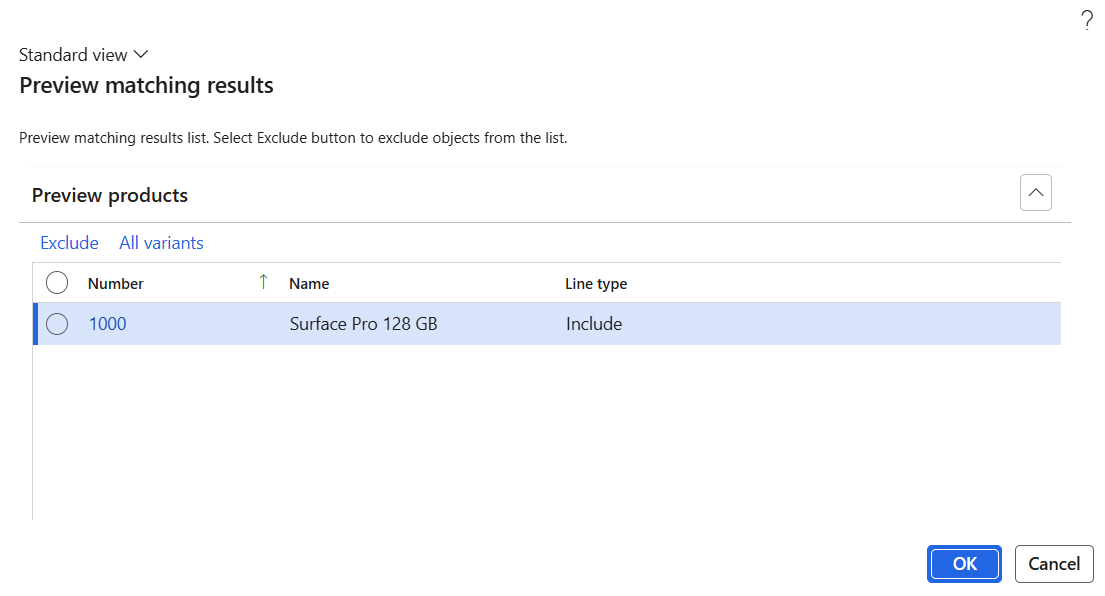1105x596 pixels.
Task: Click the Preview products section title
Action: 110,195
